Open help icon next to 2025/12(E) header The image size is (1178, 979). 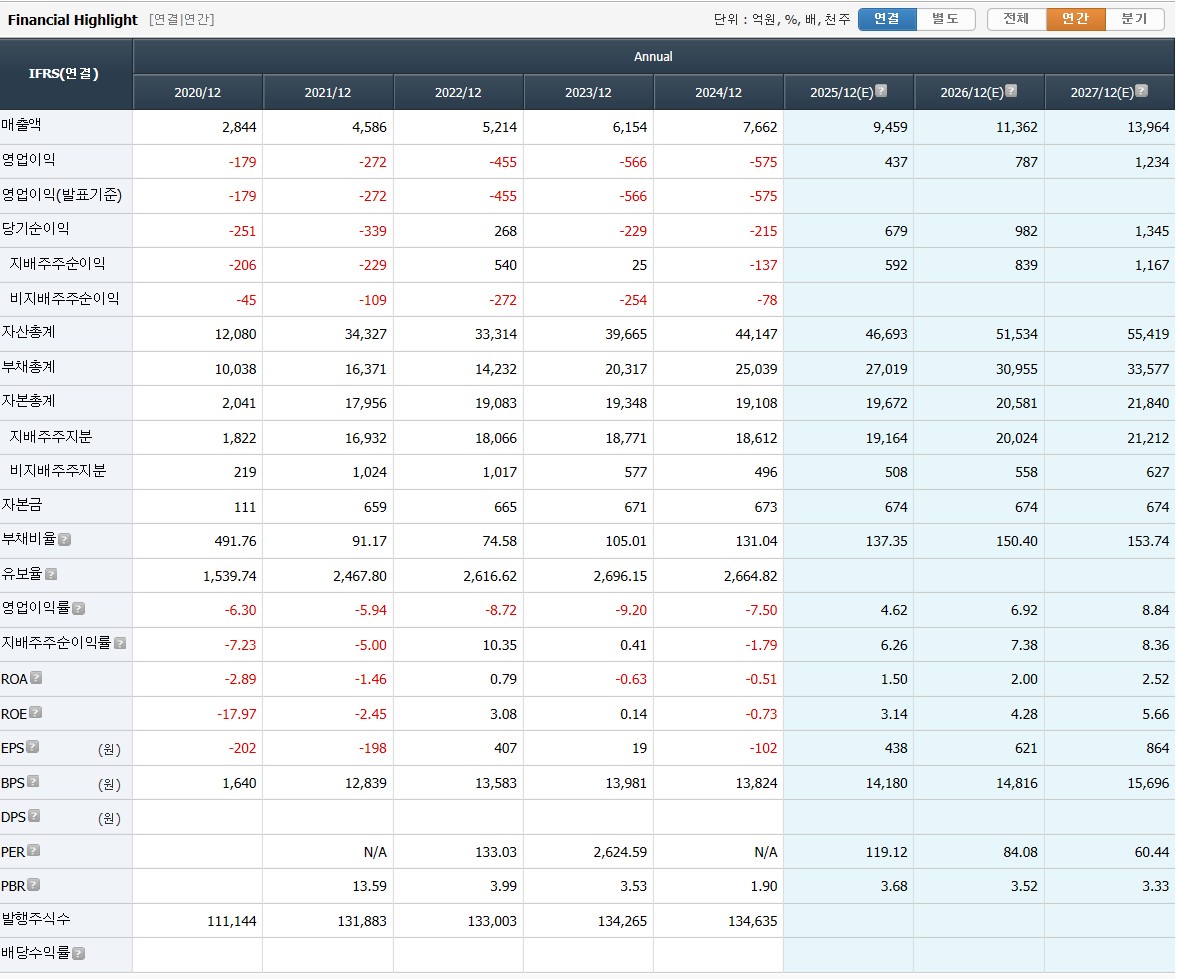(x=881, y=91)
